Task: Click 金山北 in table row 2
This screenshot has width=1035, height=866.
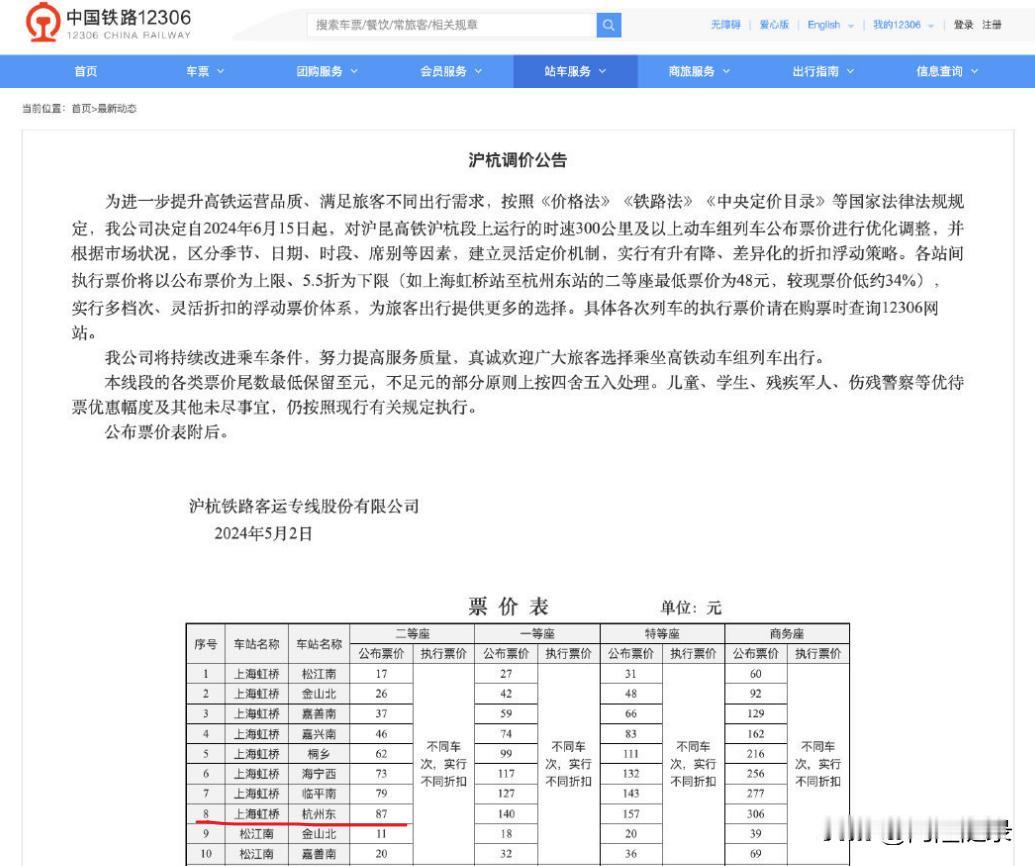Action: pyautogui.click(x=319, y=694)
